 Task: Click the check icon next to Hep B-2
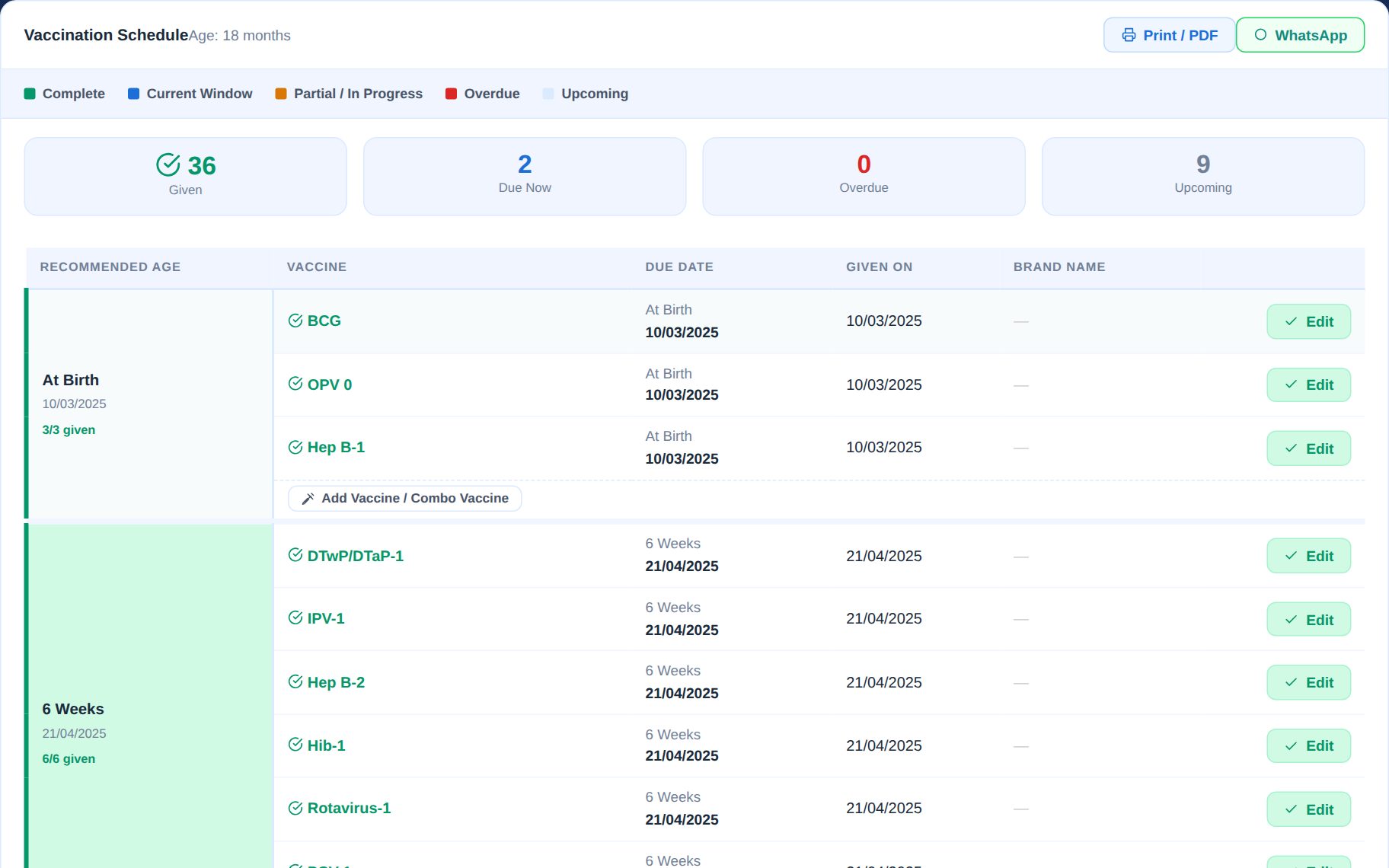coord(295,681)
